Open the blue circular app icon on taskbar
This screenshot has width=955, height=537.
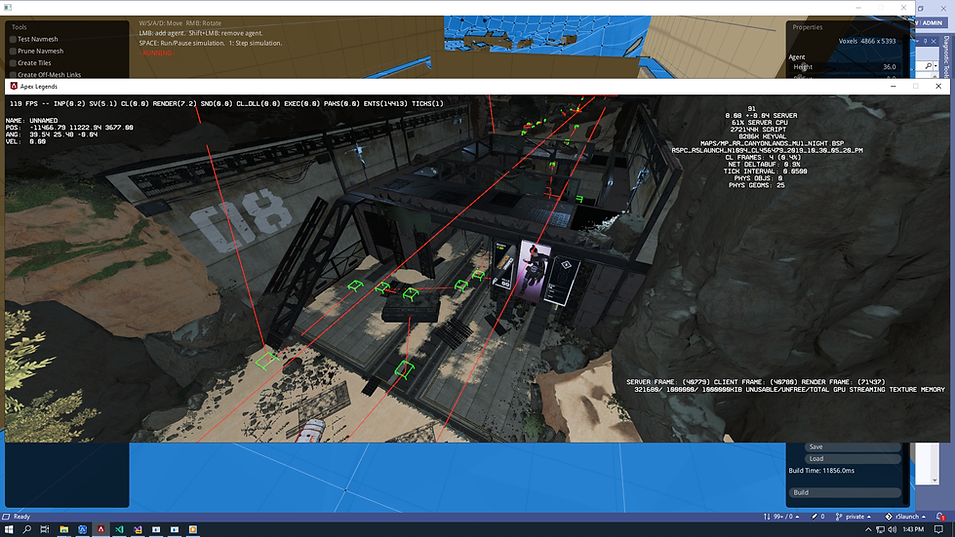tap(82, 530)
